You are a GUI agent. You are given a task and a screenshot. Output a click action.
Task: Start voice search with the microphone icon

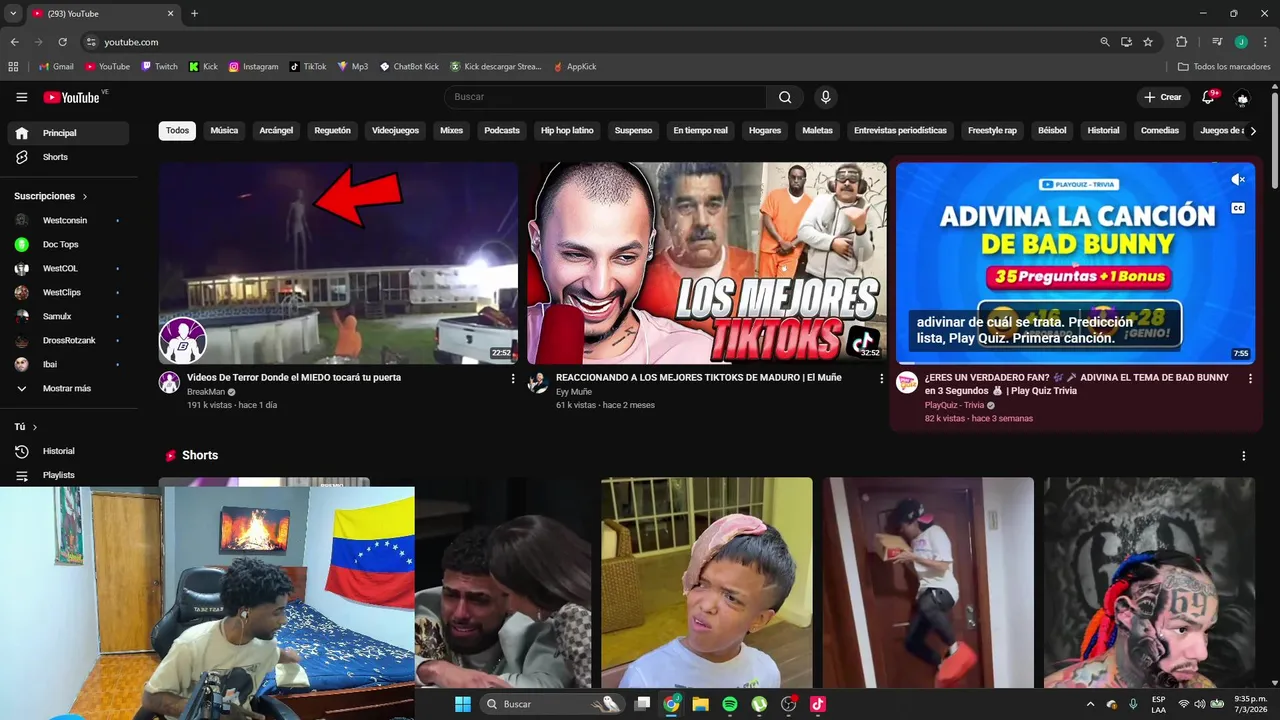tap(825, 97)
